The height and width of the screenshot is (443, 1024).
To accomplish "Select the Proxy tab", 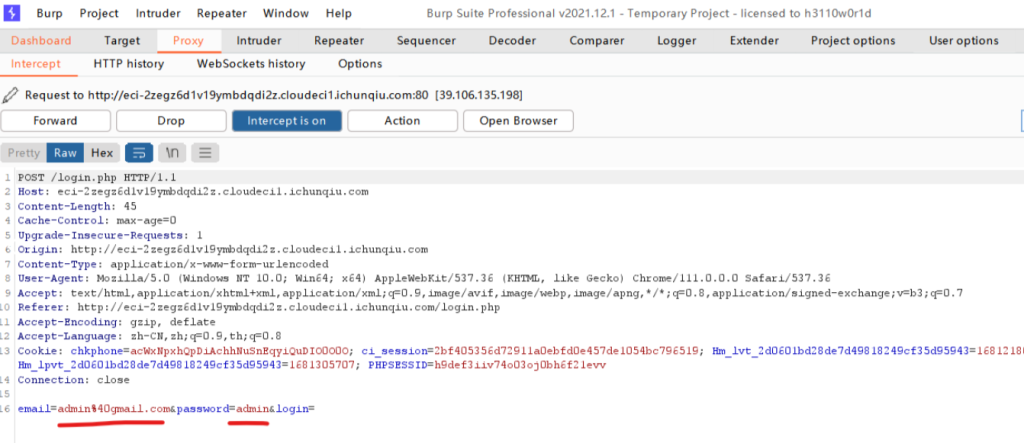I will pos(189,41).
